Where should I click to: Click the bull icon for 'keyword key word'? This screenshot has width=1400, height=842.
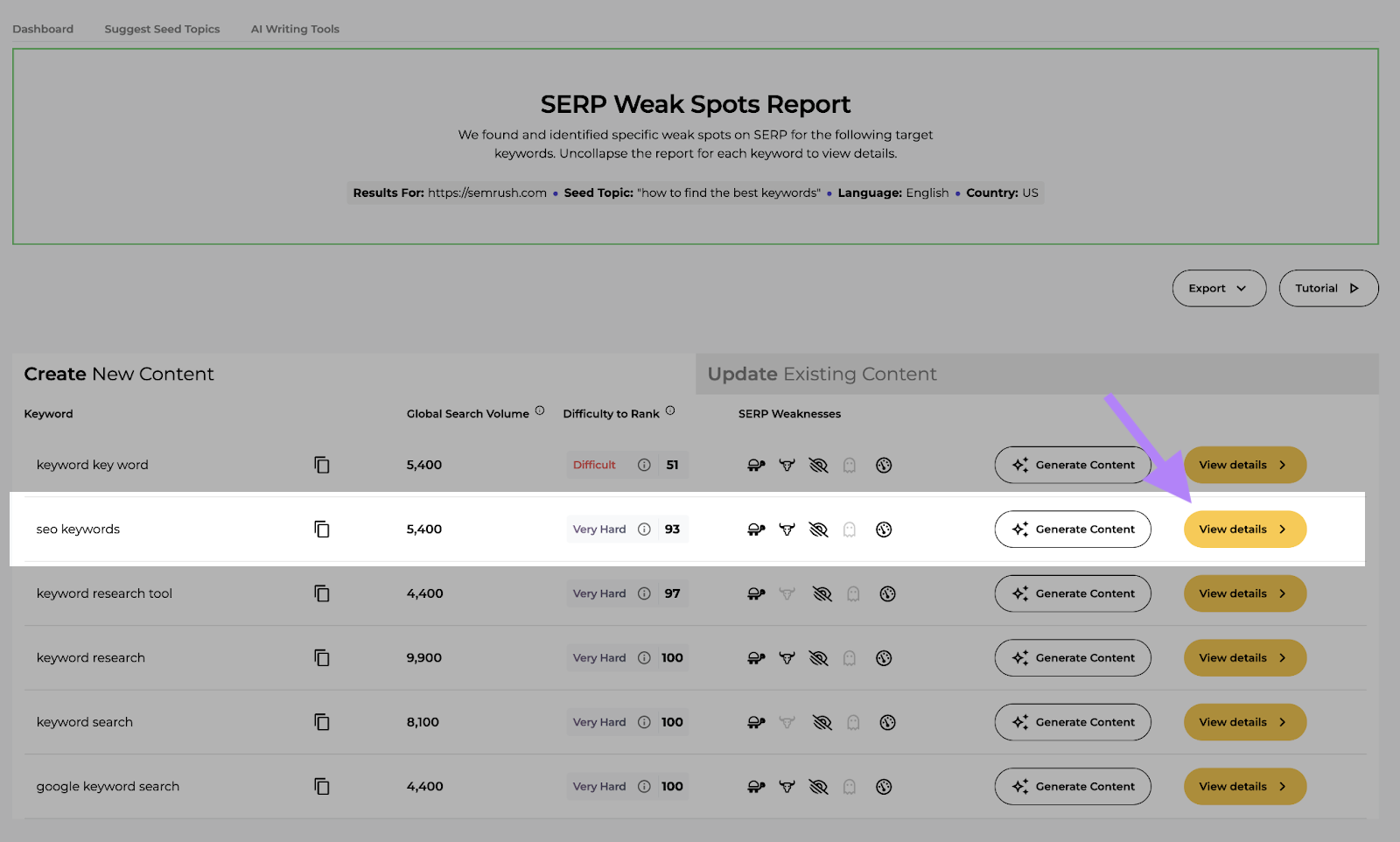(787, 466)
